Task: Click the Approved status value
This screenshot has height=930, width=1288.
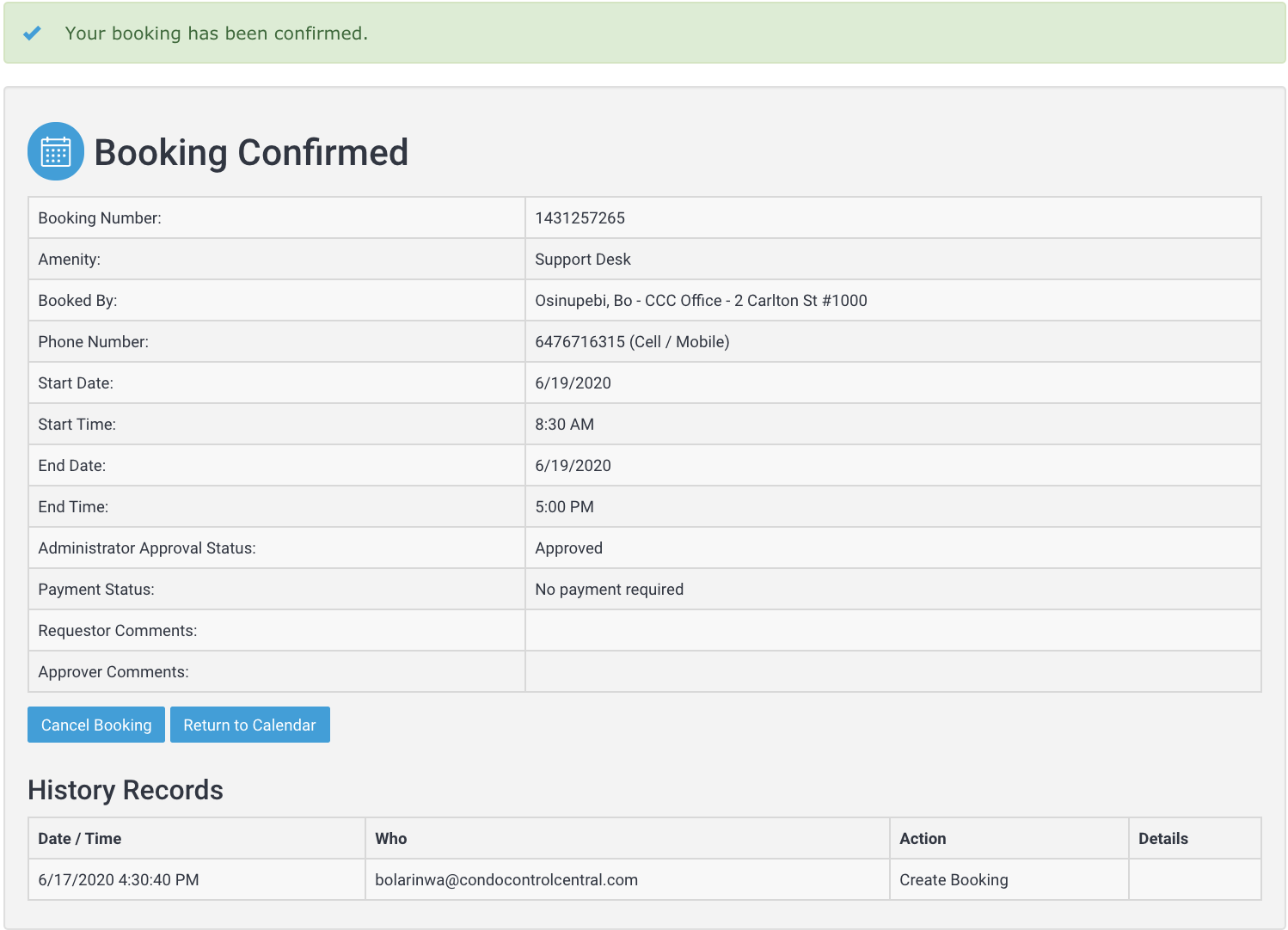Action: (568, 548)
